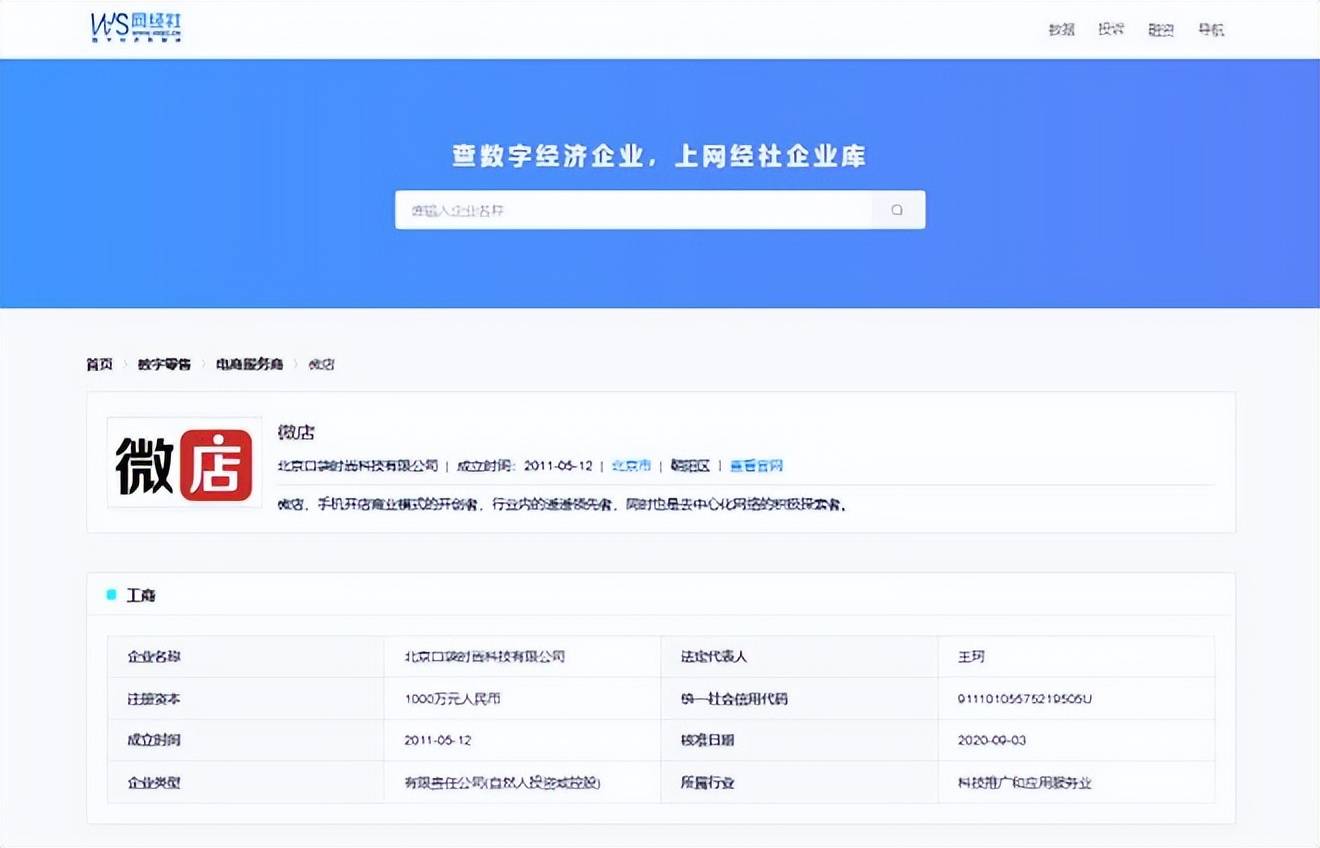
Task: Click the 2011-05-12 value in table
Action: click(x=522, y=741)
